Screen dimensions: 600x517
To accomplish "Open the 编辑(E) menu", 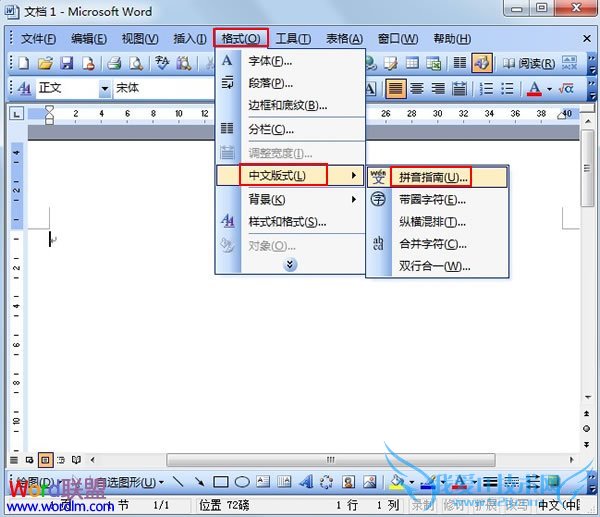I will [x=89, y=39].
